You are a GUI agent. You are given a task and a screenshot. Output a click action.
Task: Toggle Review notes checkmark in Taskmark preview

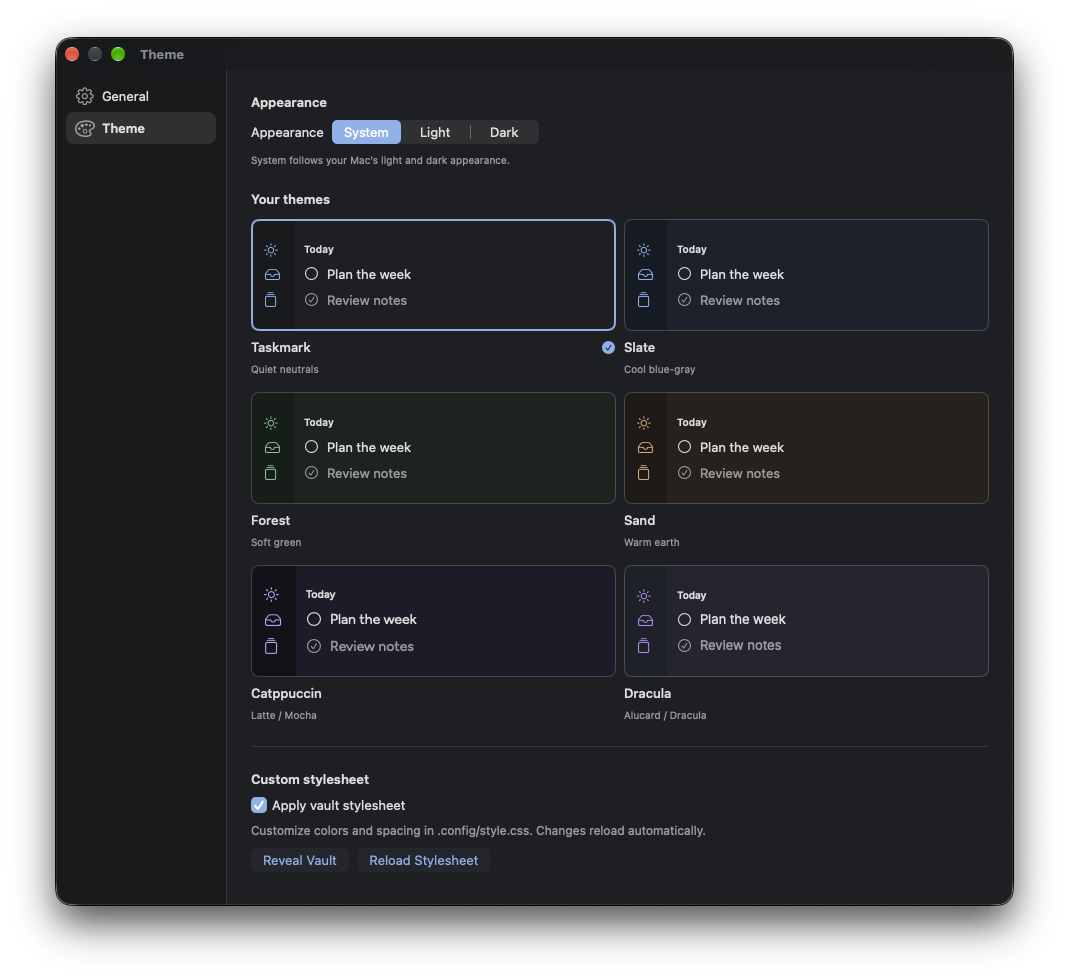coord(312,300)
